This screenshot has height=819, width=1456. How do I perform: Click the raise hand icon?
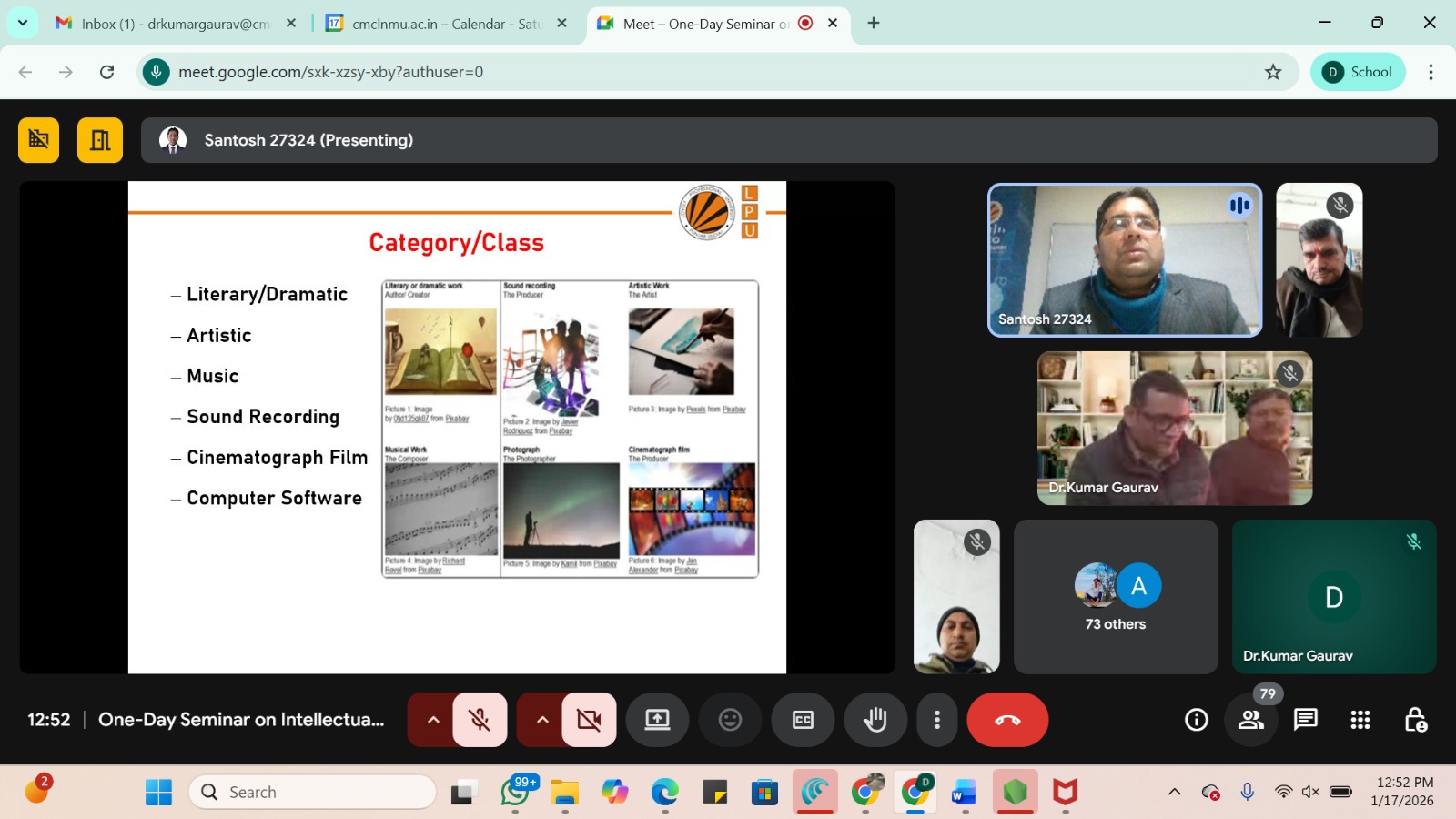tap(875, 720)
